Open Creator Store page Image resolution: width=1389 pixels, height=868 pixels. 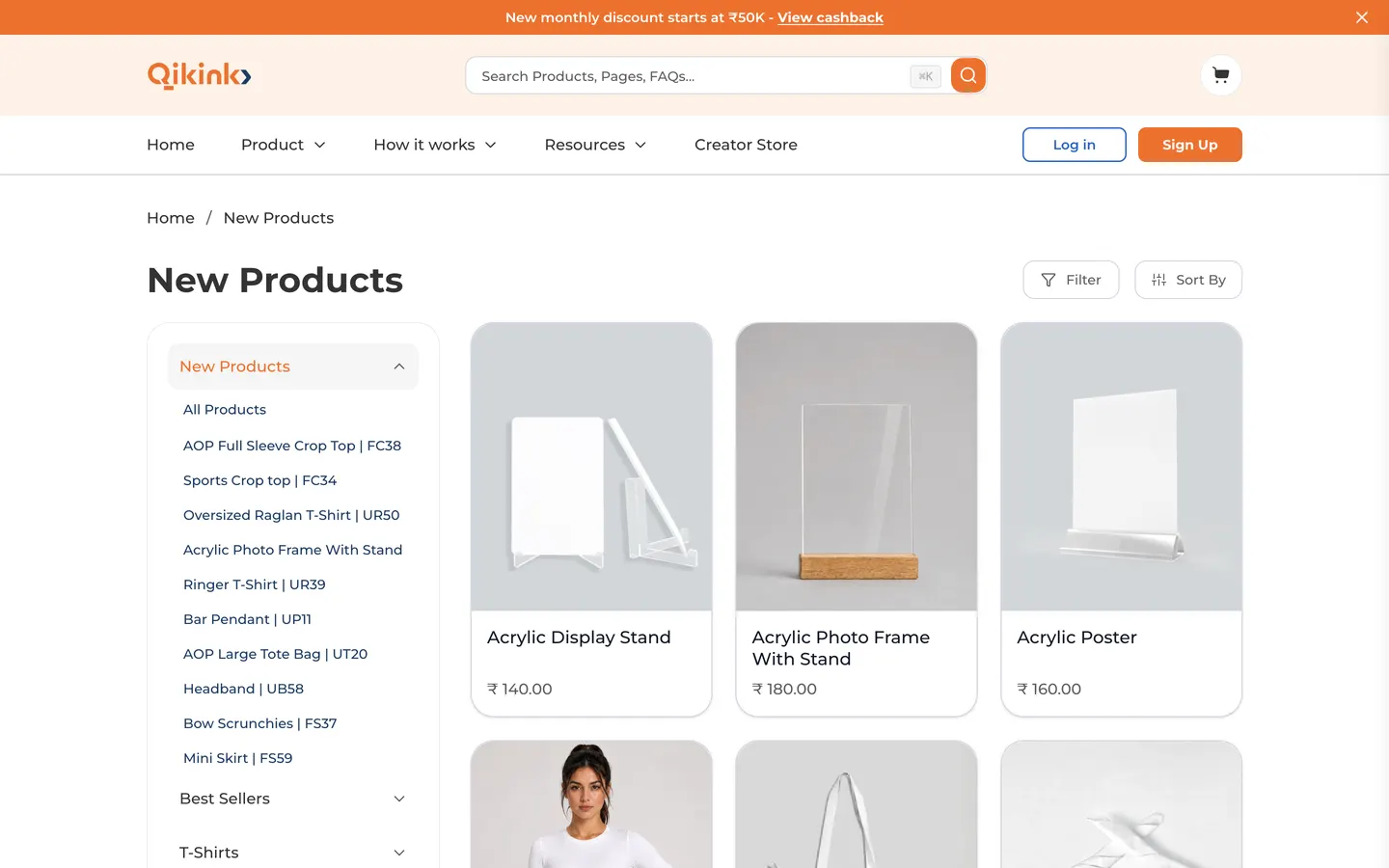[x=746, y=145]
